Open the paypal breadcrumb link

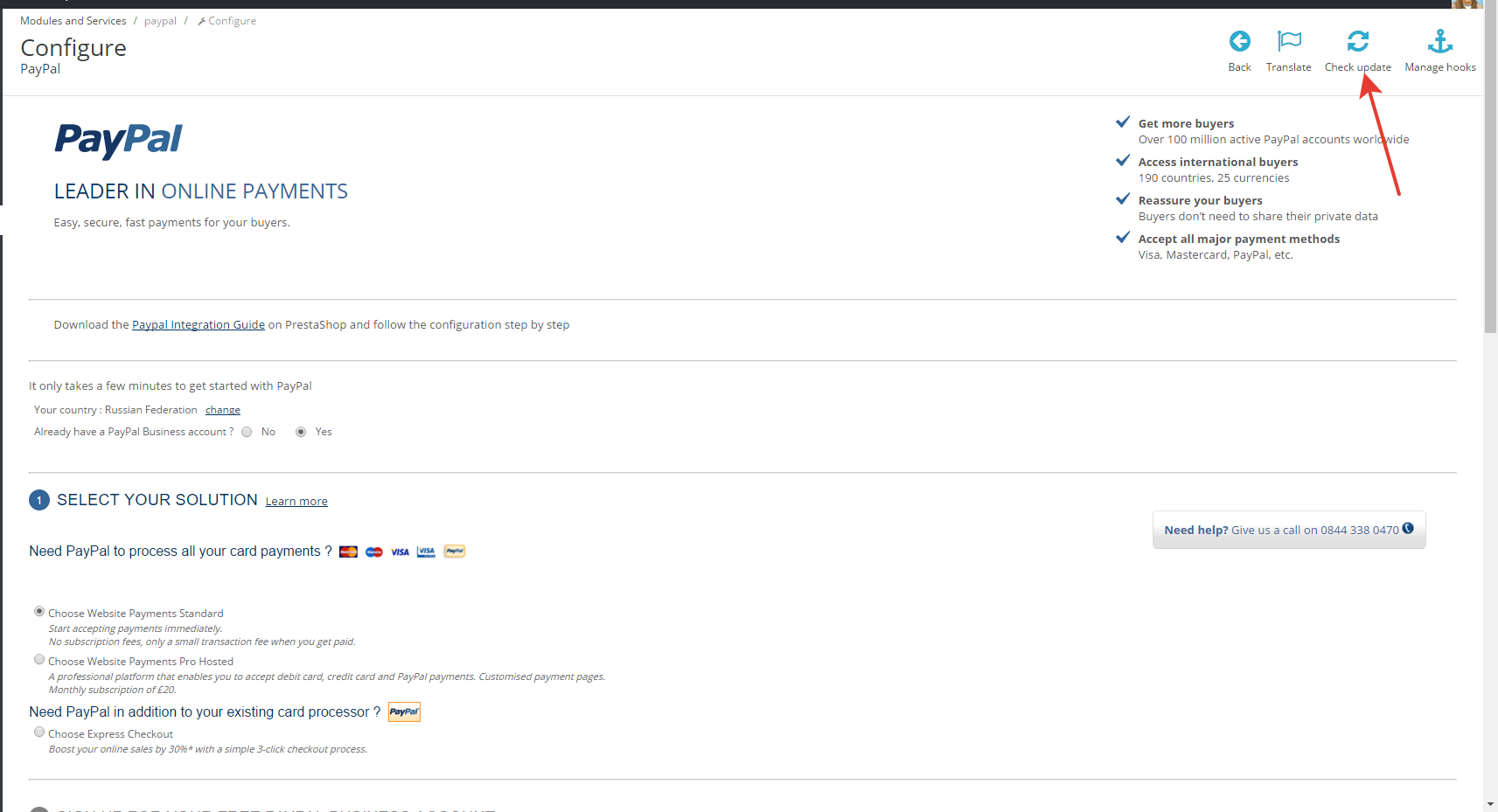(160, 21)
